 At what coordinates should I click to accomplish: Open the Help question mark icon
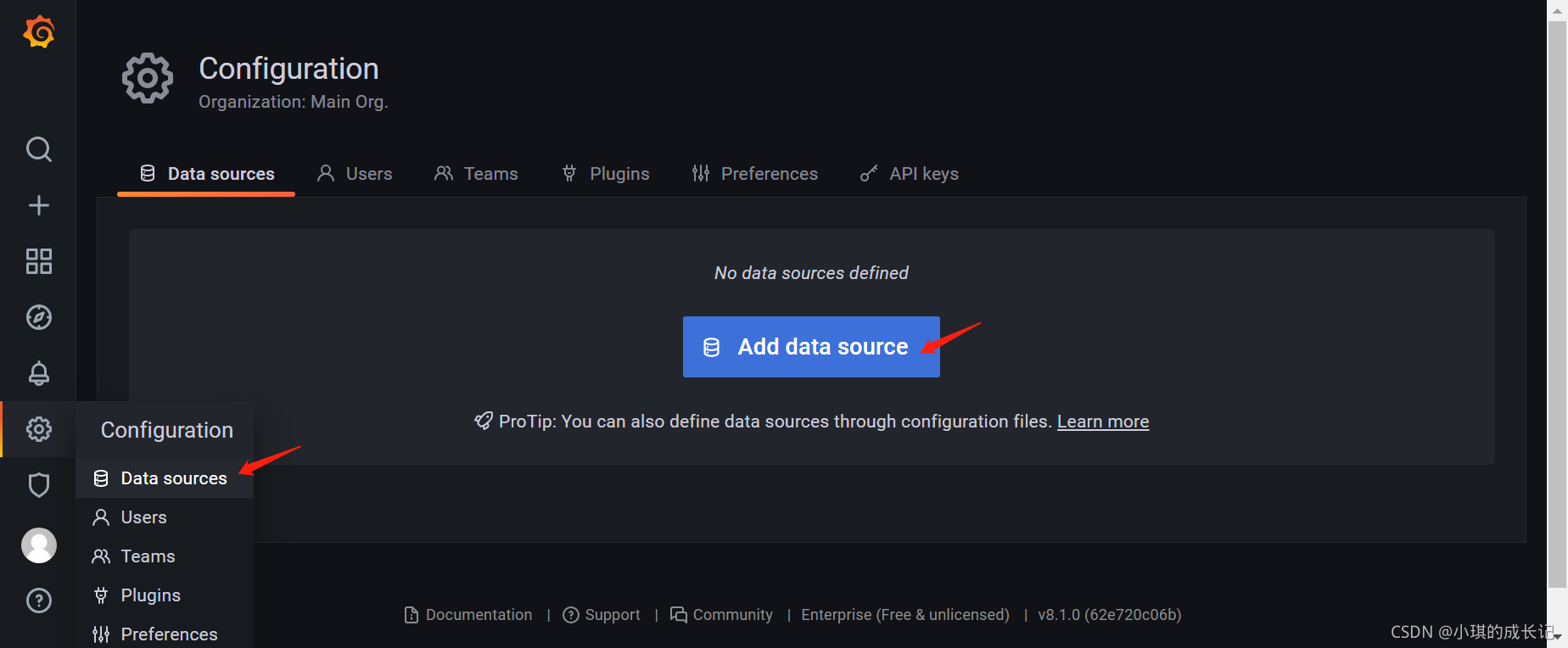(x=39, y=601)
